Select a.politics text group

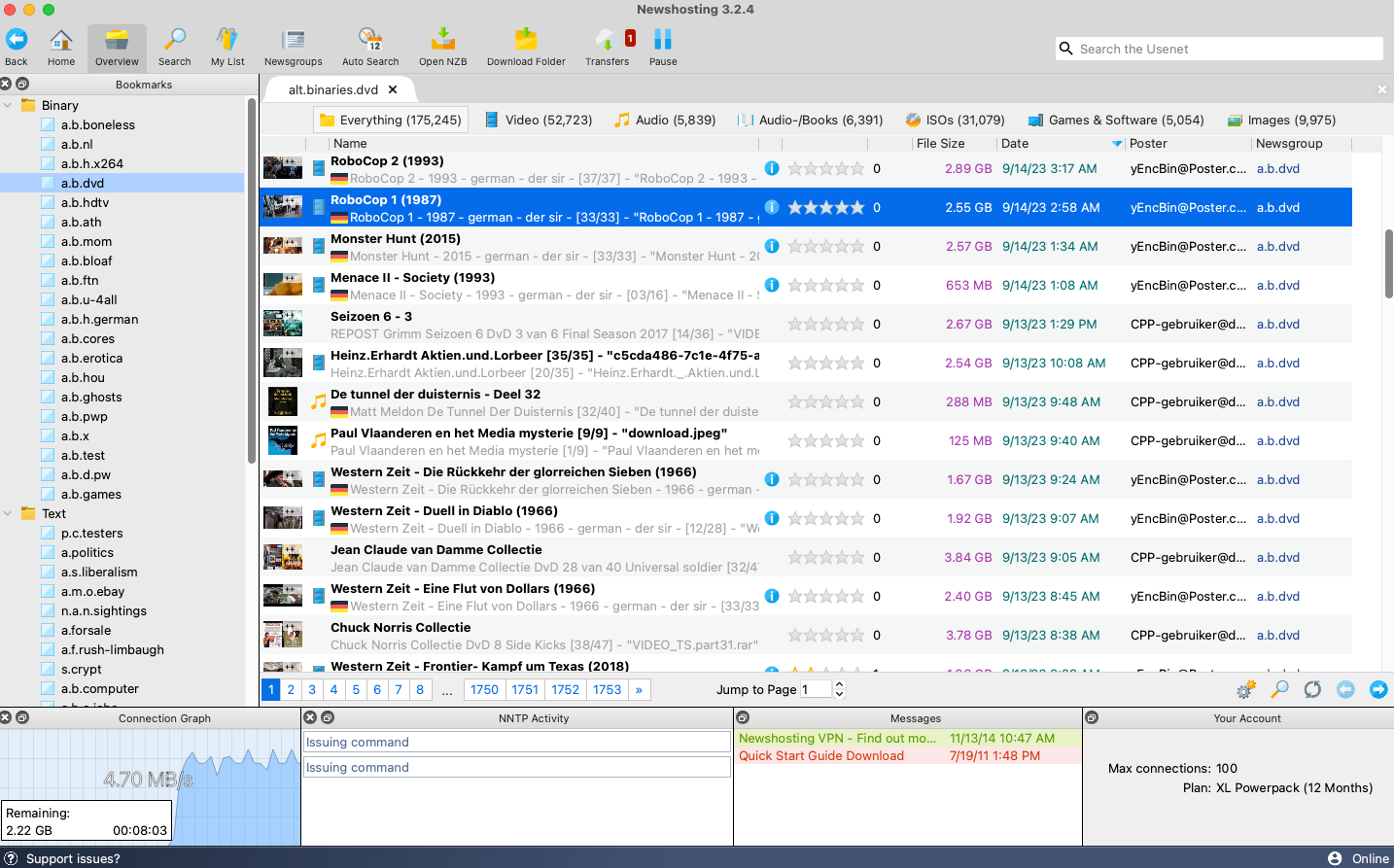[87, 552]
